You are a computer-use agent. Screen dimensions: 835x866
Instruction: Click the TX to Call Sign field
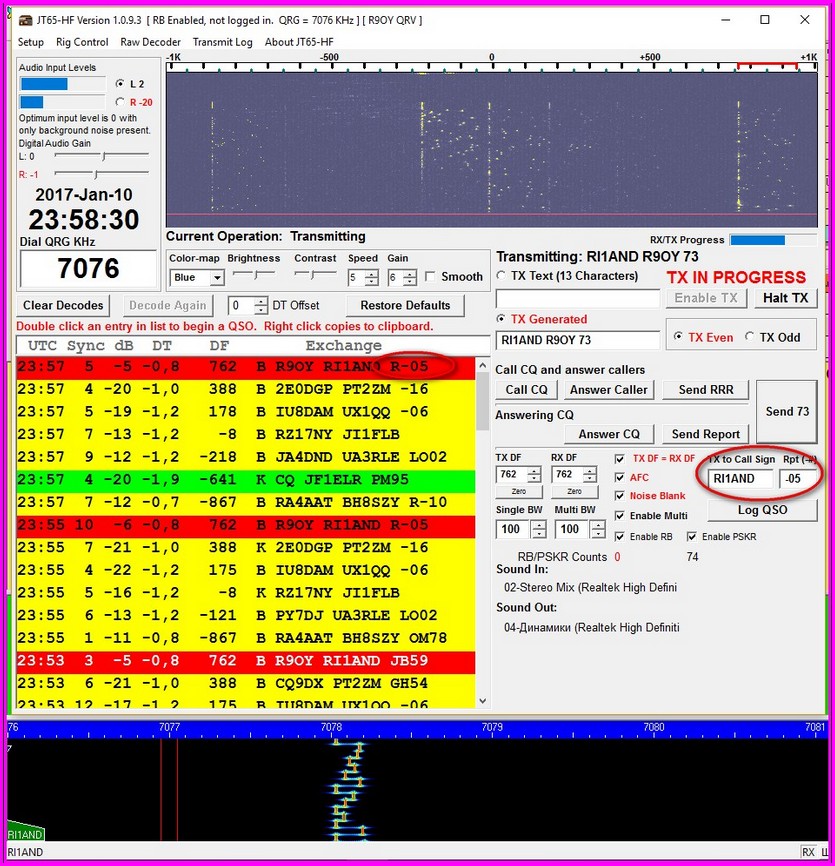[740, 479]
